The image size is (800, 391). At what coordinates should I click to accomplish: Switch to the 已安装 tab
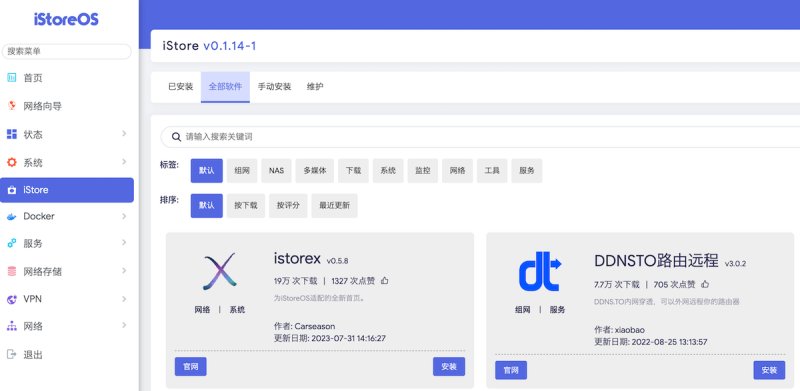click(x=181, y=87)
